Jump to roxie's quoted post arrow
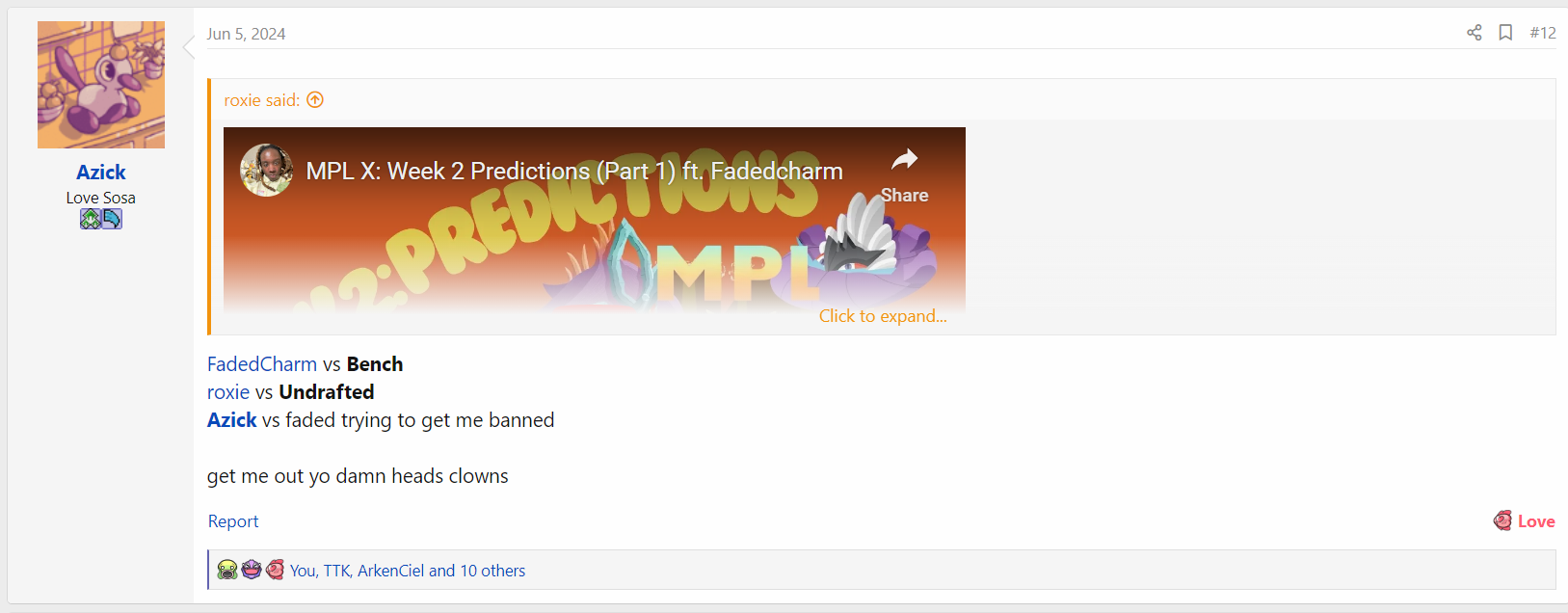Image resolution: width=1568 pixels, height=613 pixels. (x=315, y=99)
